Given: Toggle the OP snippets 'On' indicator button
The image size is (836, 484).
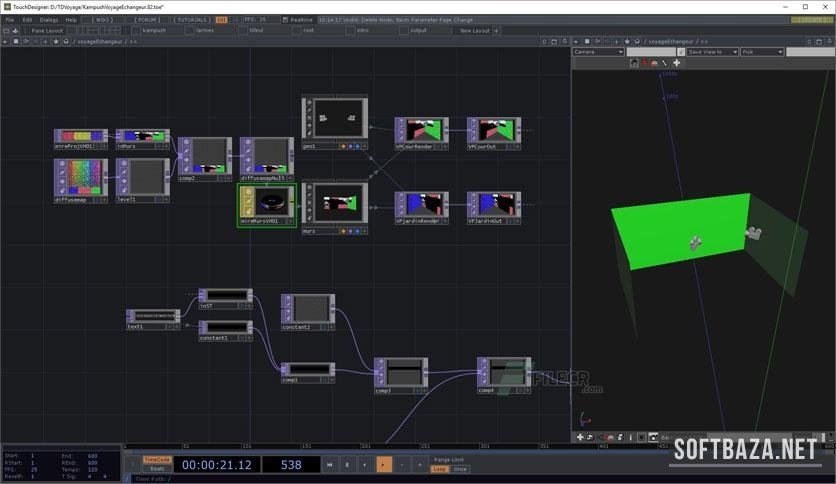Looking at the screenshot, I should tap(221, 19).
